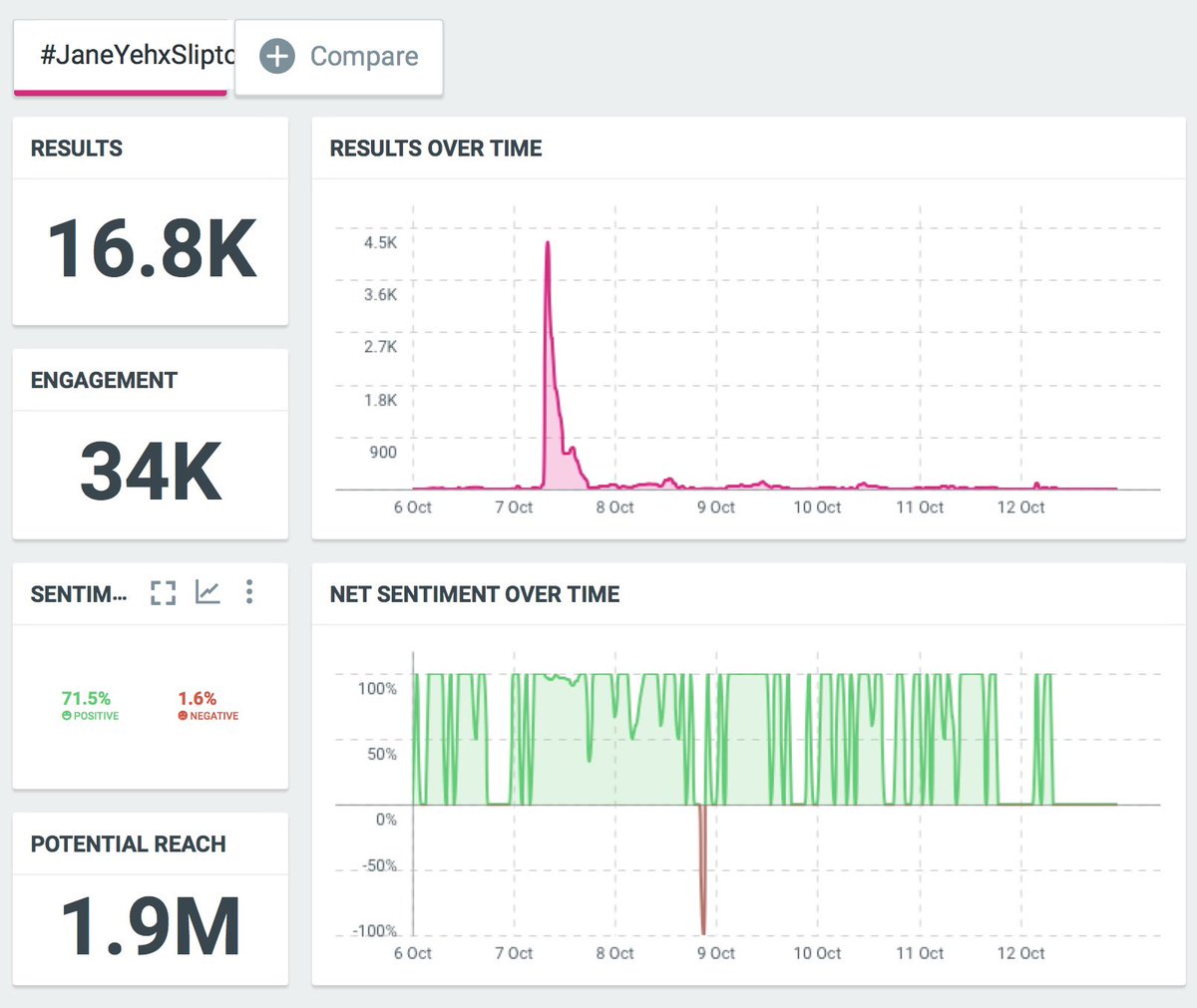Image resolution: width=1197 pixels, height=1008 pixels.
Task: Click the Potential Reach card title
Action: [129, 844]
